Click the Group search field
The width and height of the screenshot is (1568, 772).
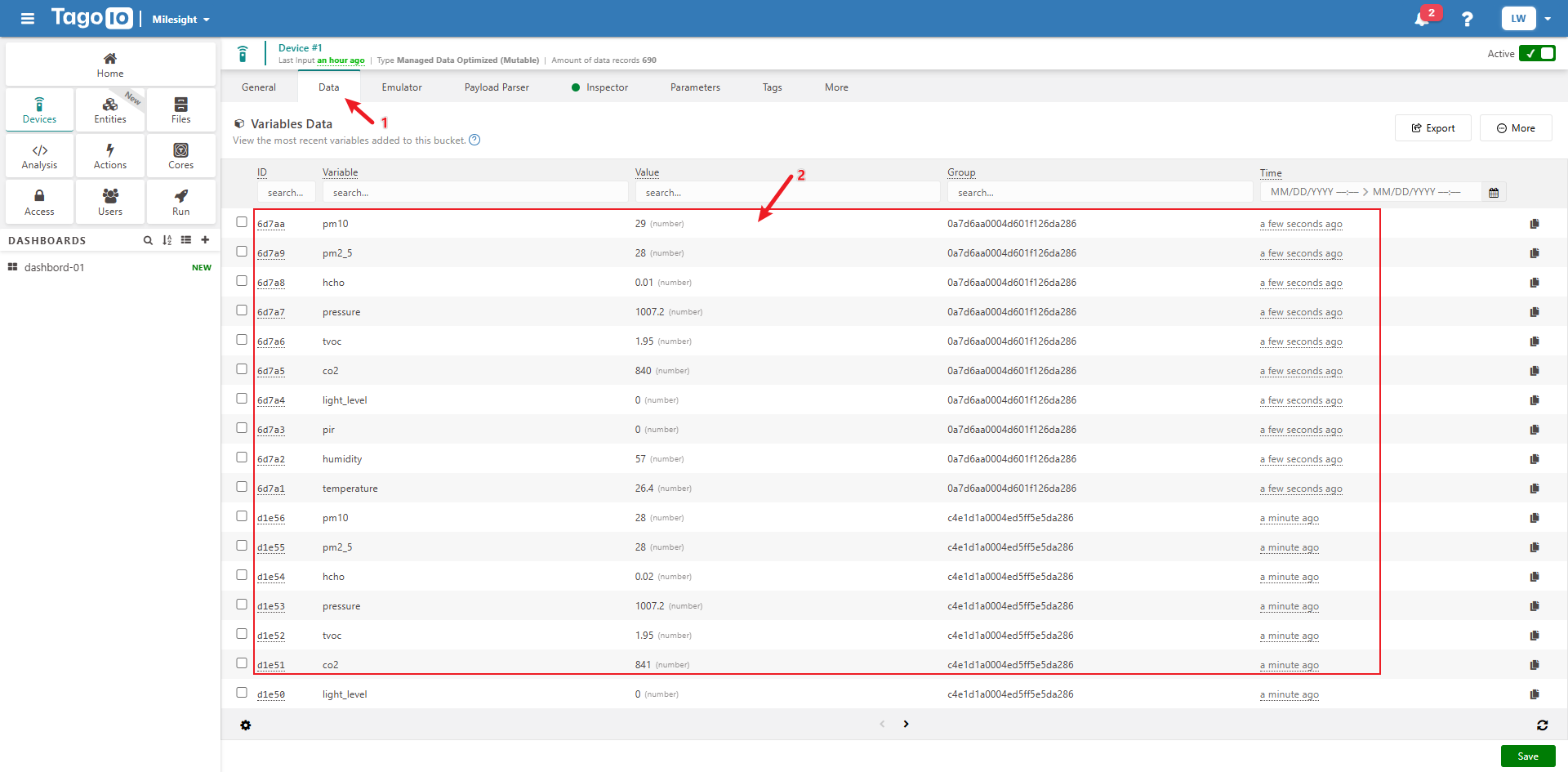click(x=1100, y=193)
